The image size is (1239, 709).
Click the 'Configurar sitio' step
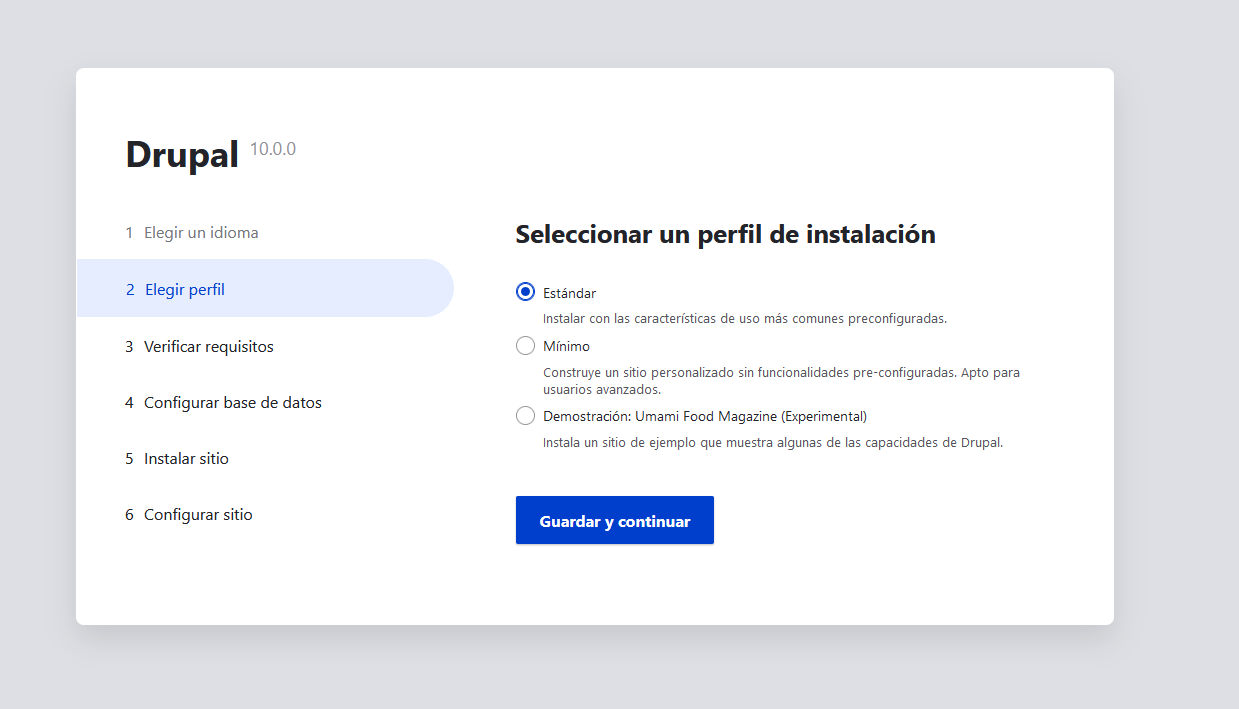pyautogui.click(x=189, y=514)
